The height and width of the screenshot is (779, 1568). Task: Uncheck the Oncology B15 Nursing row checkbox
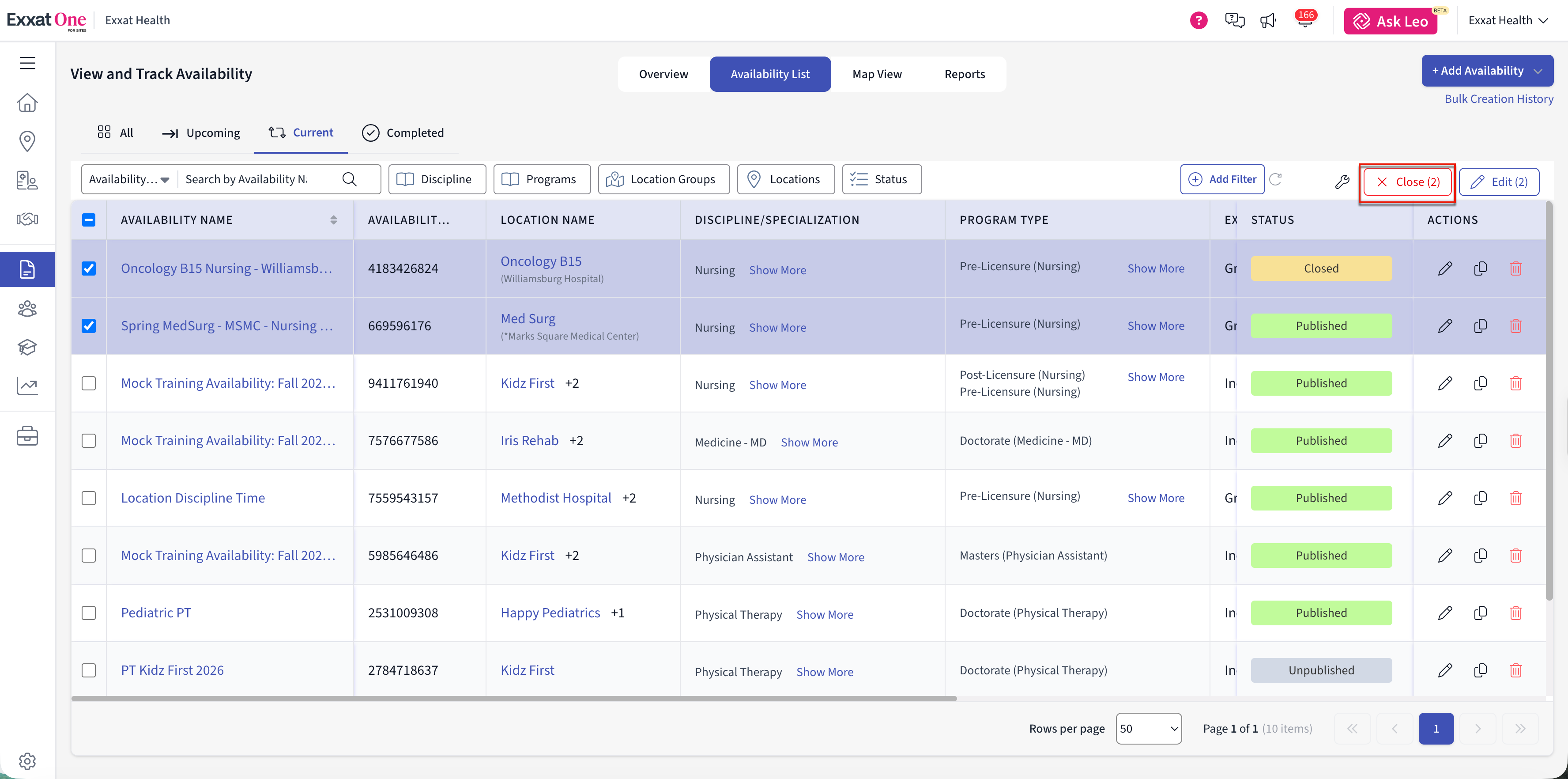(x=89, y=268)
